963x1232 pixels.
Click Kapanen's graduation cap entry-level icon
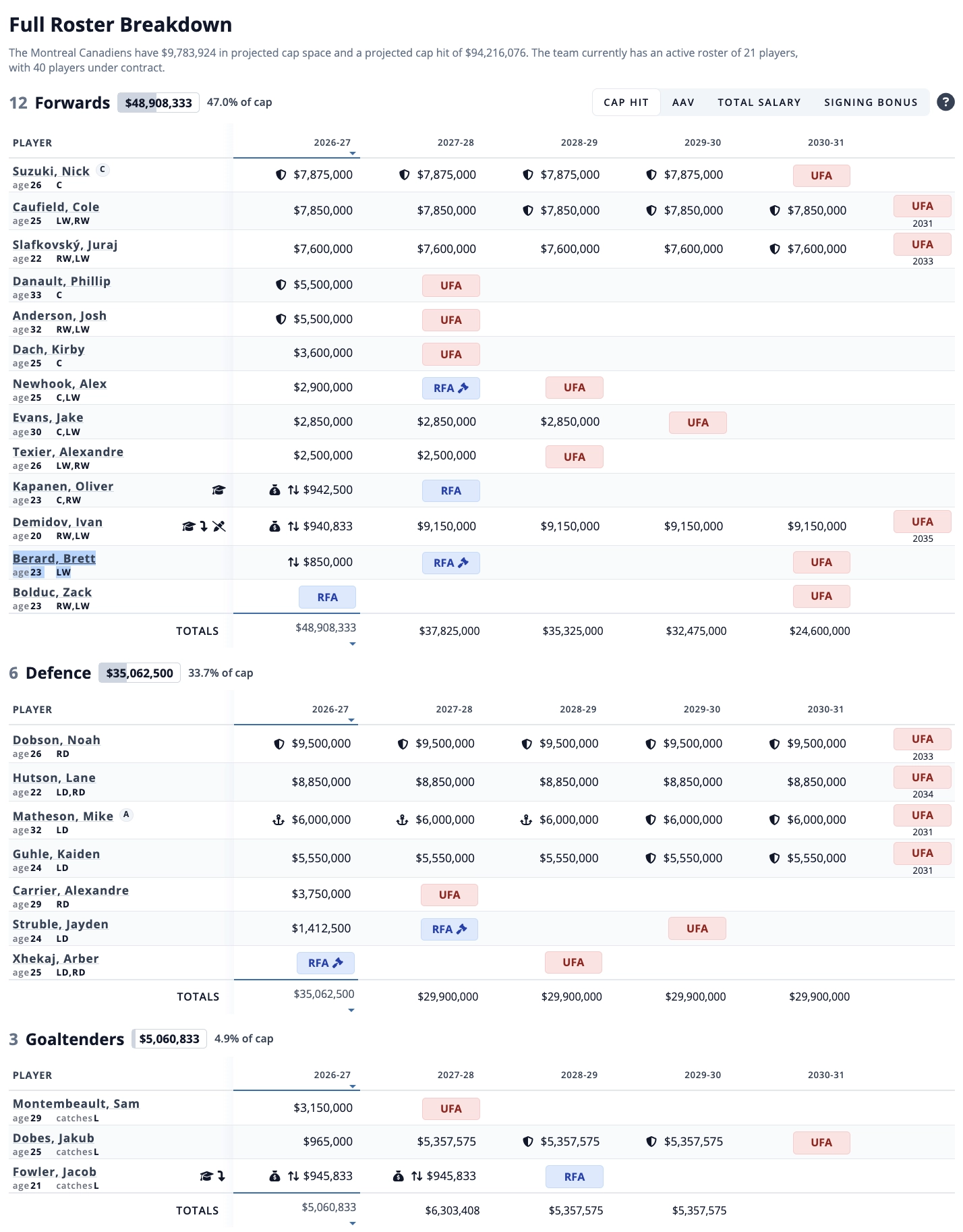pos(218,490)
